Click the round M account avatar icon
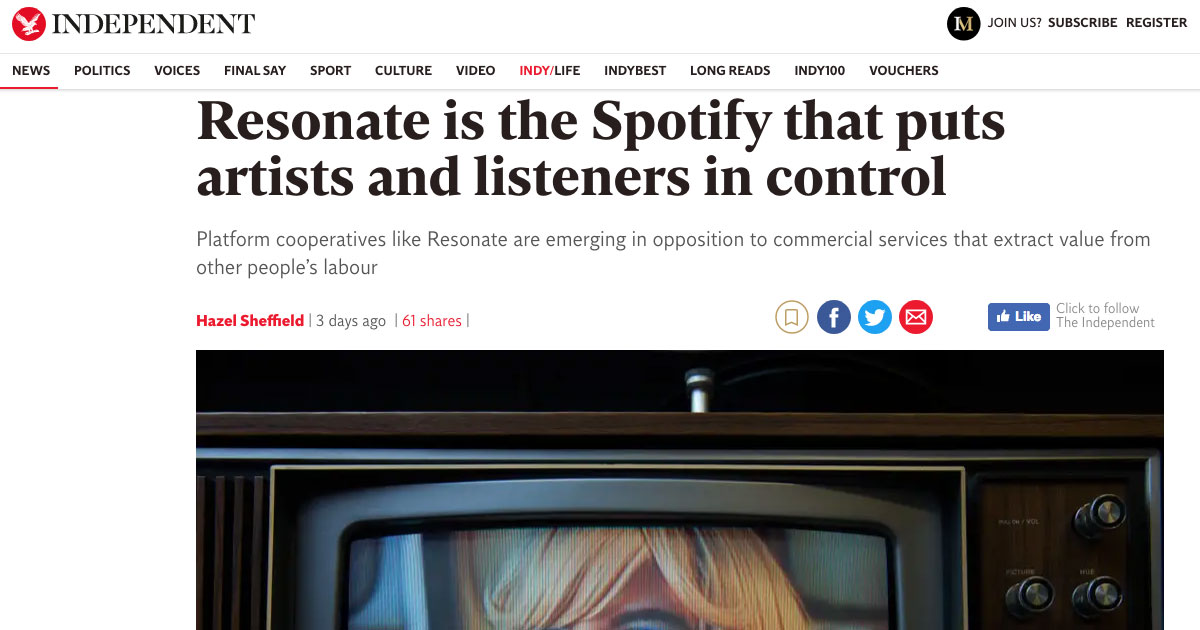This screenshot has height=630, width=1200. (963, 23)
